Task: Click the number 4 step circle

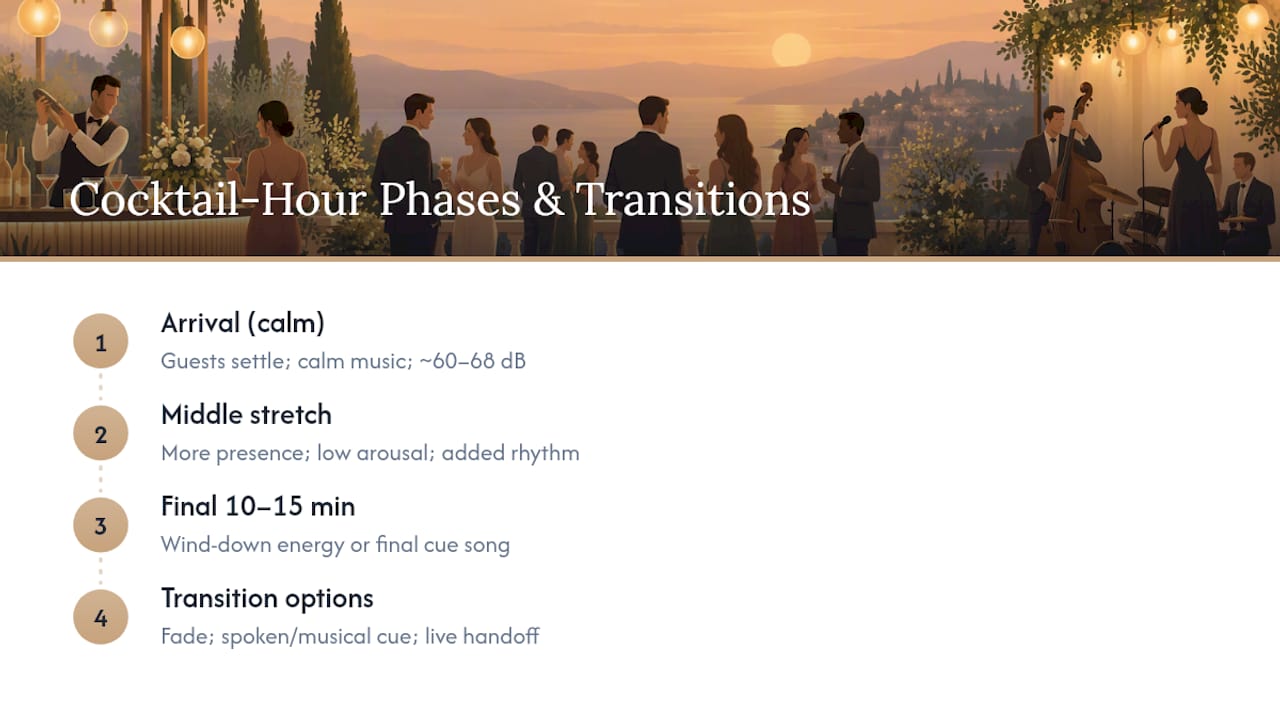Action: click(x=100, y=618)
